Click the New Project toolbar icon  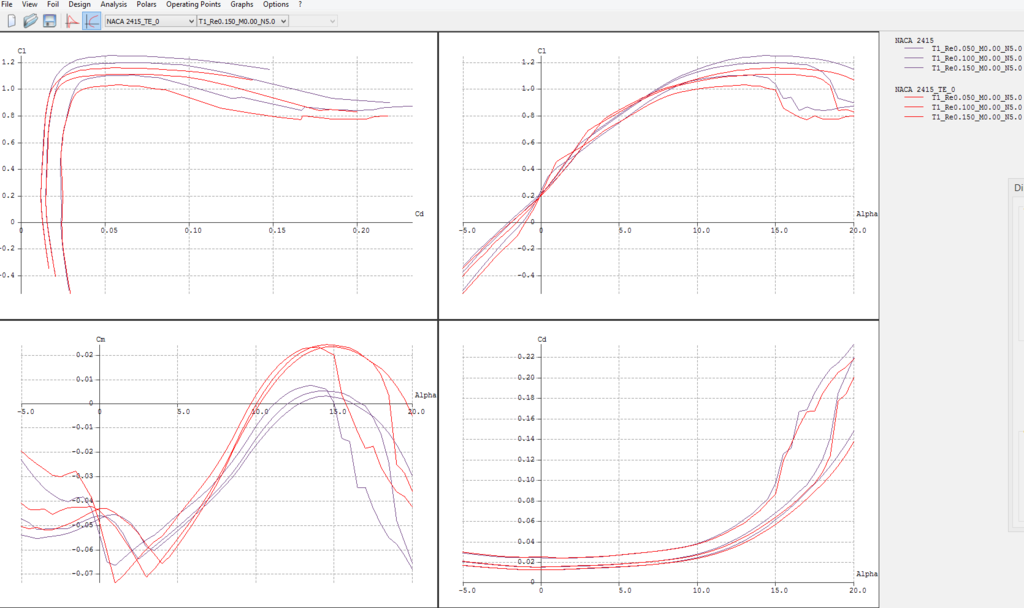pos(11,20)
